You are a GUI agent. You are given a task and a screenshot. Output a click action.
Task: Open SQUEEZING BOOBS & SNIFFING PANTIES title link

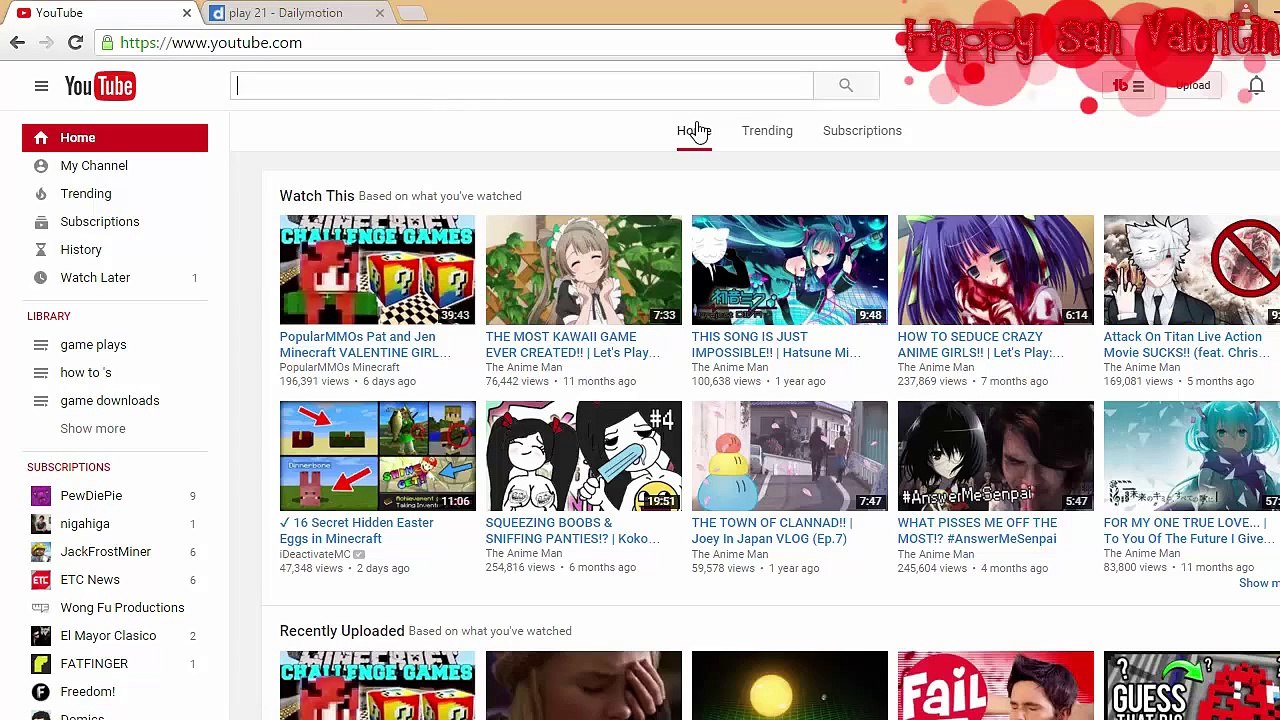[x=573, y=531]
